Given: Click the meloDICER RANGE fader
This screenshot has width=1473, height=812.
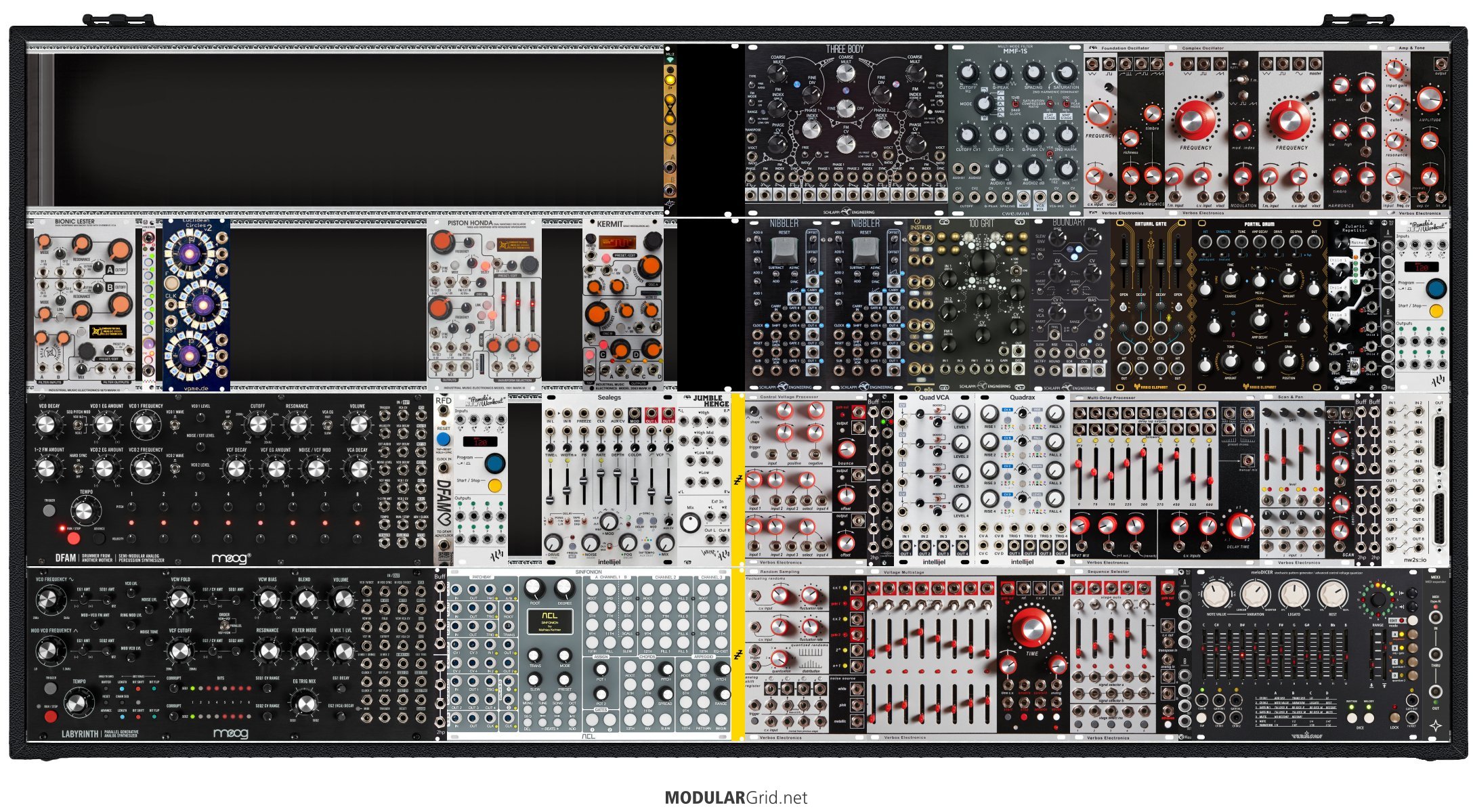Looking at the screenshot, I should point(1371,654).
